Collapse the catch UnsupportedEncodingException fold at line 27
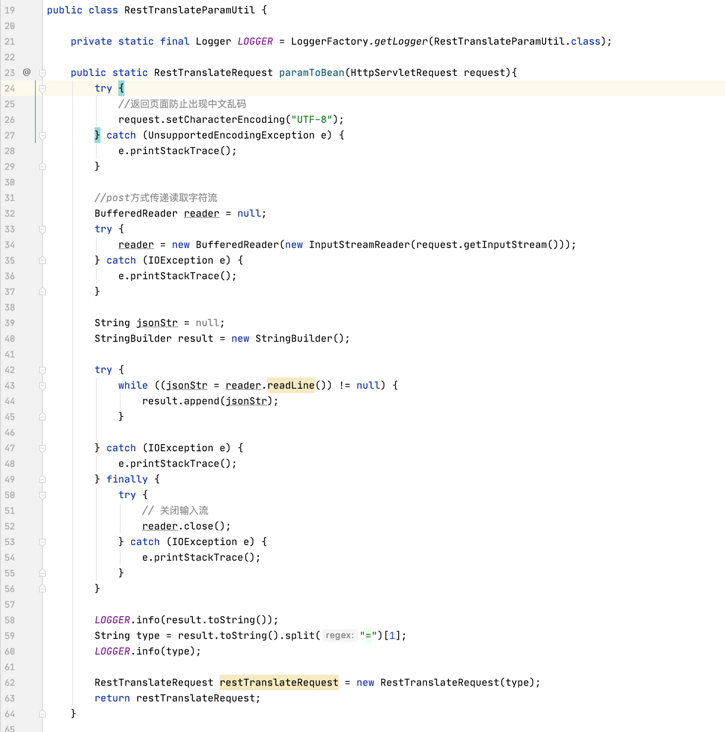Screen dimensions: 725x732 point(42,135)
